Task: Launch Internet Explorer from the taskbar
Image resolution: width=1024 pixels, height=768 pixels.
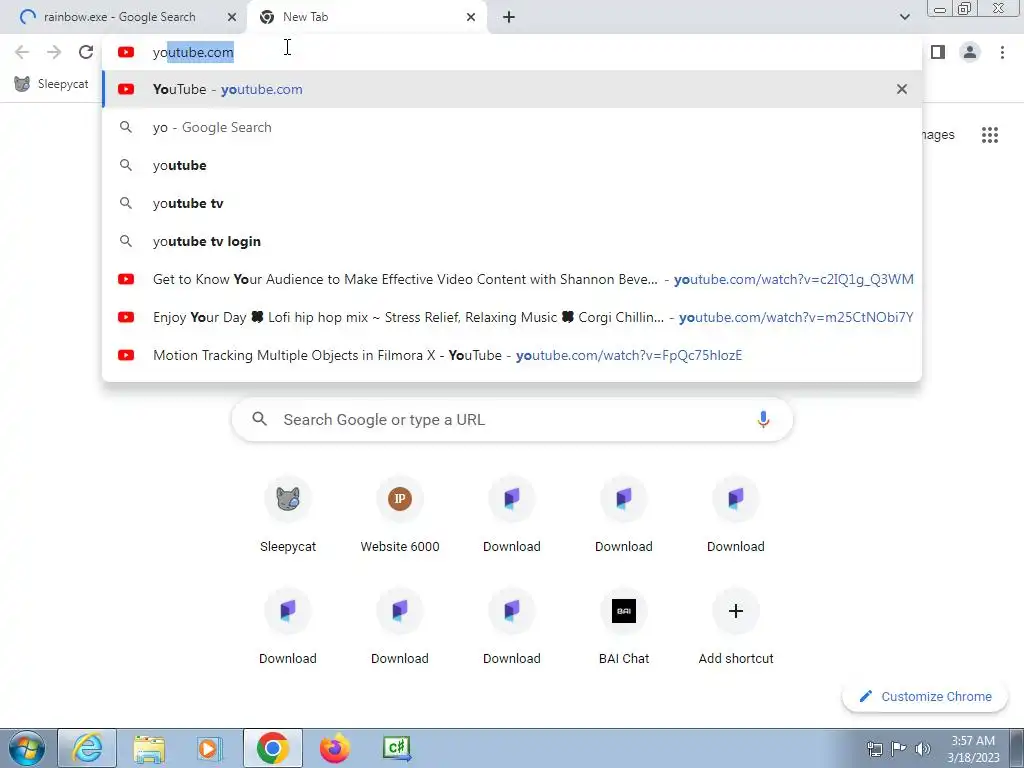Action: point(88,748)
